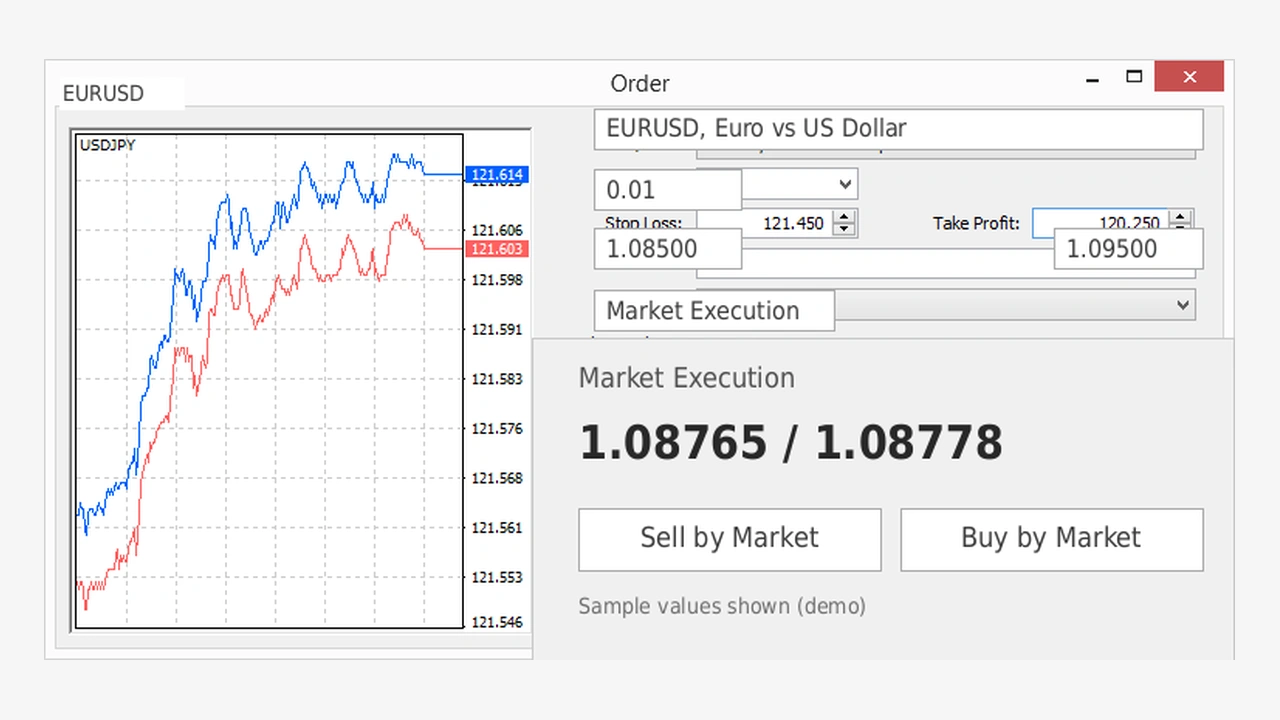Increase Take Profit with up stepper arrow
The width and height of the screenshot is (1280, 720).
[1181, 217]
